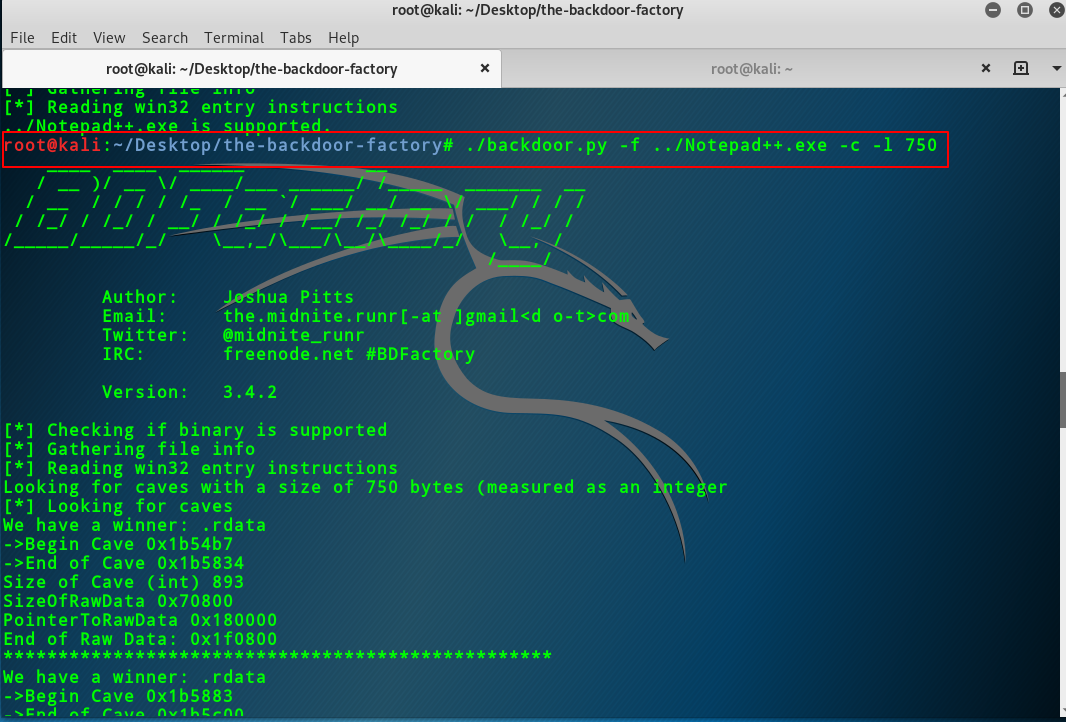Click the lower 'Gathering file info' line
The image size is (1066, 722).
129,449
